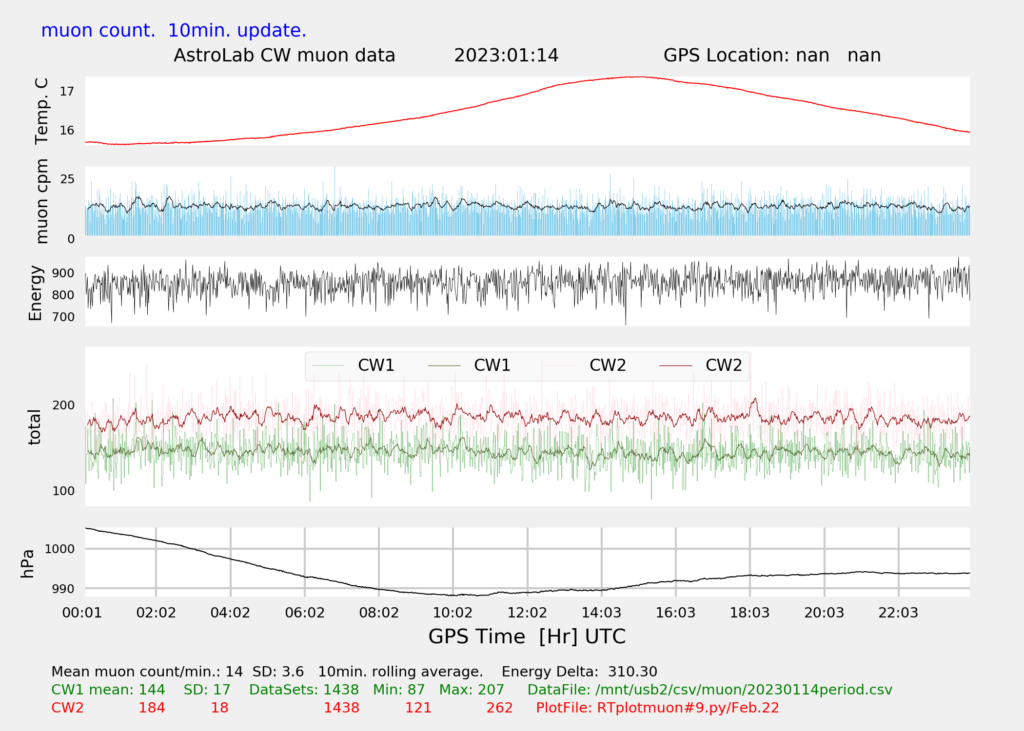Click the "16" temperature tick label
This screenshot has height=731, width=1024.
coord(67,131)
